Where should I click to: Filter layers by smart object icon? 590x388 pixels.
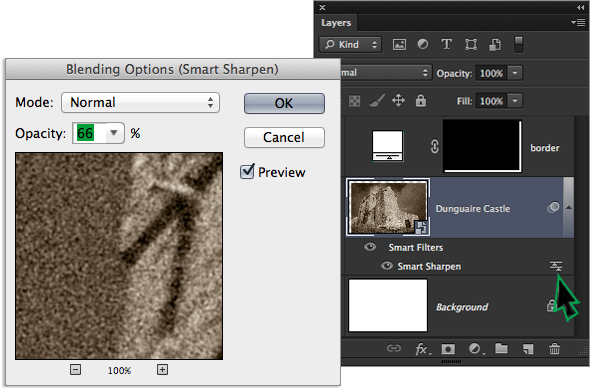pyautogui.click(x=495, y=44)
